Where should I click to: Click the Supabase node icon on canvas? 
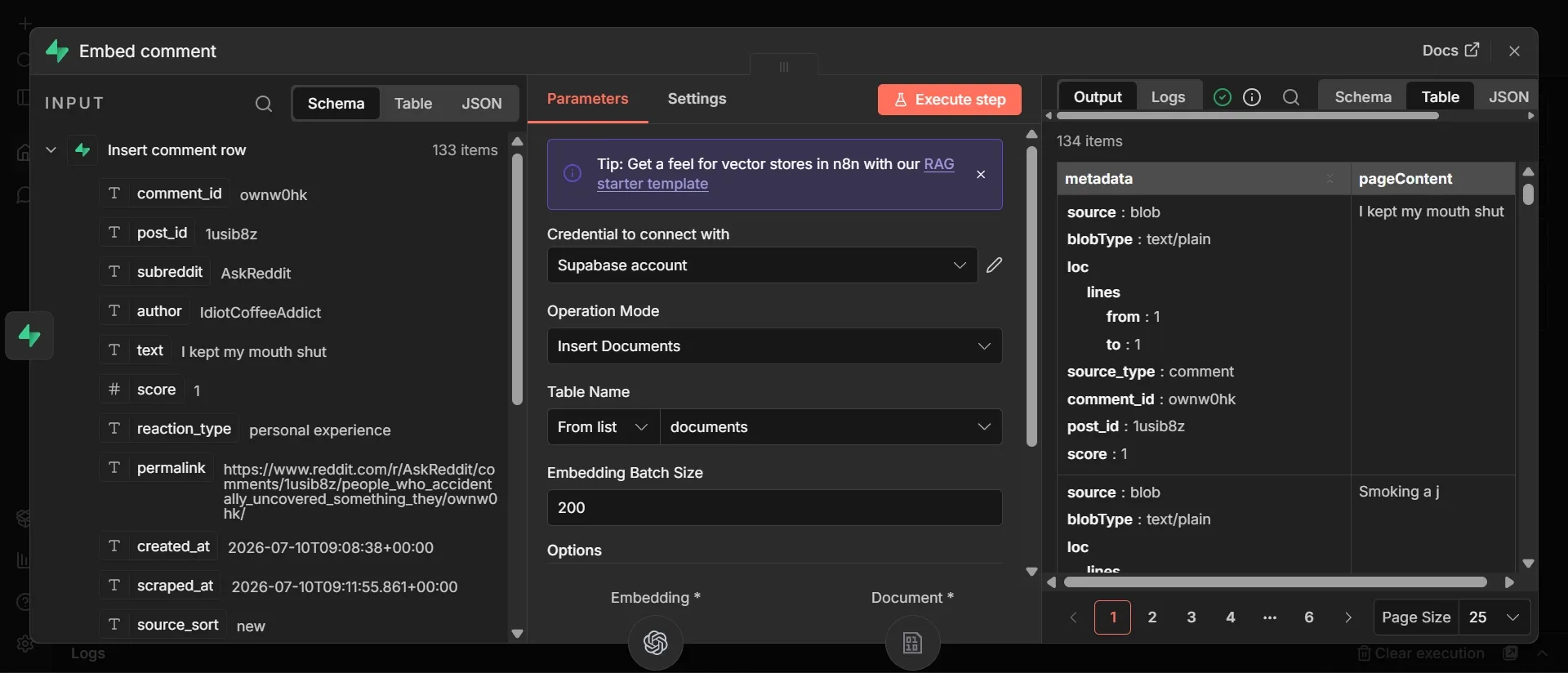[x=29, y=336]
